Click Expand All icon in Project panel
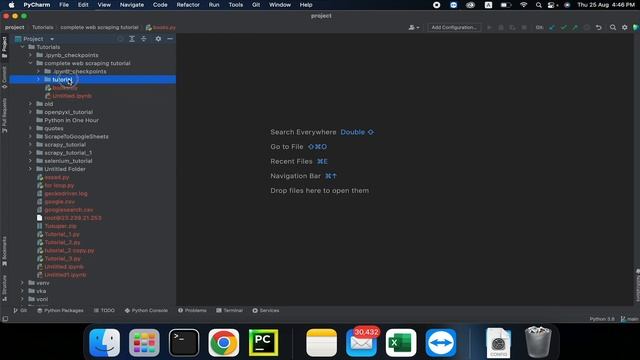Viewport: 640px width, 360px height. [132, 39]
